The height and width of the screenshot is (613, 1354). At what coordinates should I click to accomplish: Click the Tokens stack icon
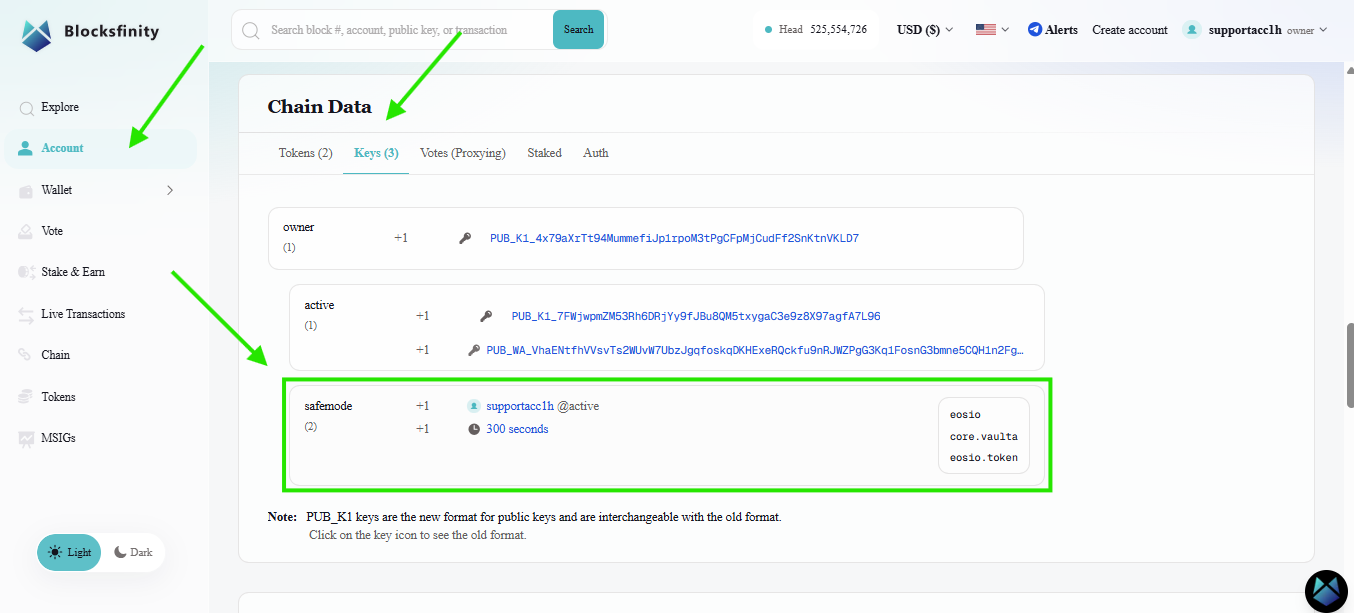click(x=26, y=397)
